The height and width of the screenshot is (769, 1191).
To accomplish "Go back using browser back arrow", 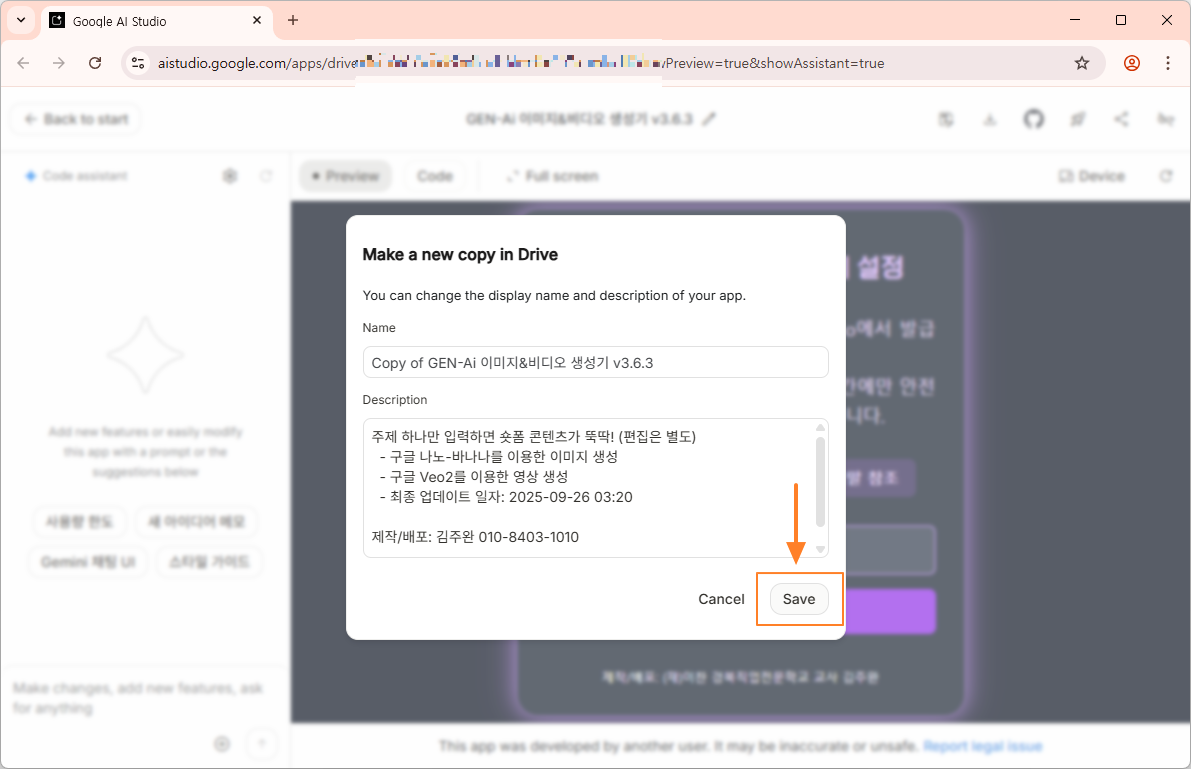I will pyautogui.click(x=24, y=63).
